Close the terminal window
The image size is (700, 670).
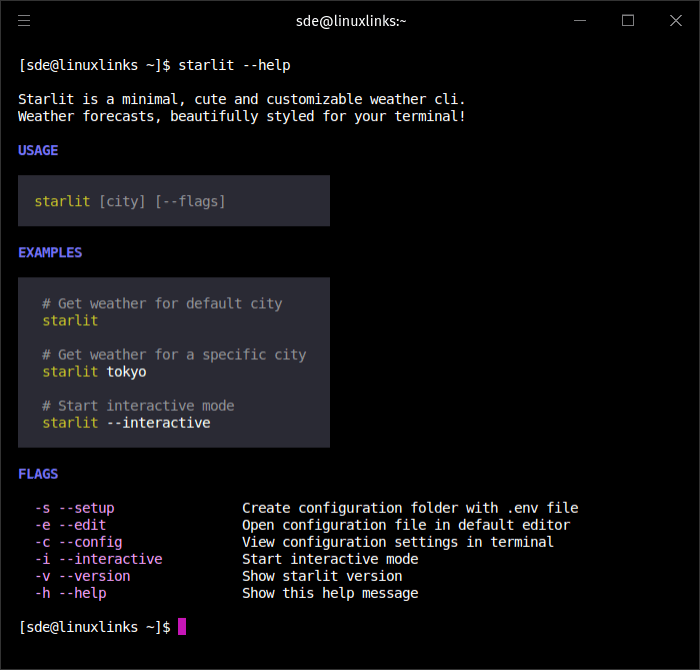[x=675, y=20]
